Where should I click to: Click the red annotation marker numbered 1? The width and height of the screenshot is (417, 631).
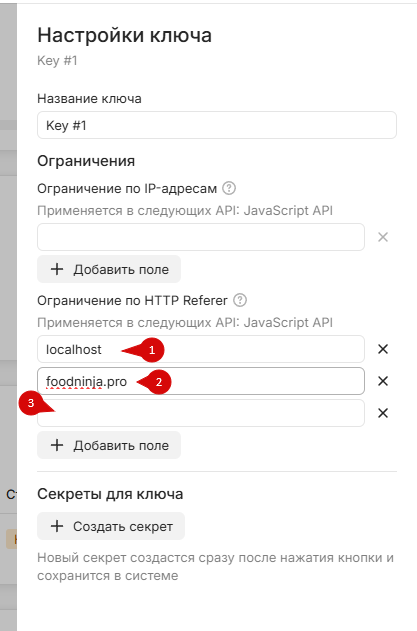coord(151,350)
